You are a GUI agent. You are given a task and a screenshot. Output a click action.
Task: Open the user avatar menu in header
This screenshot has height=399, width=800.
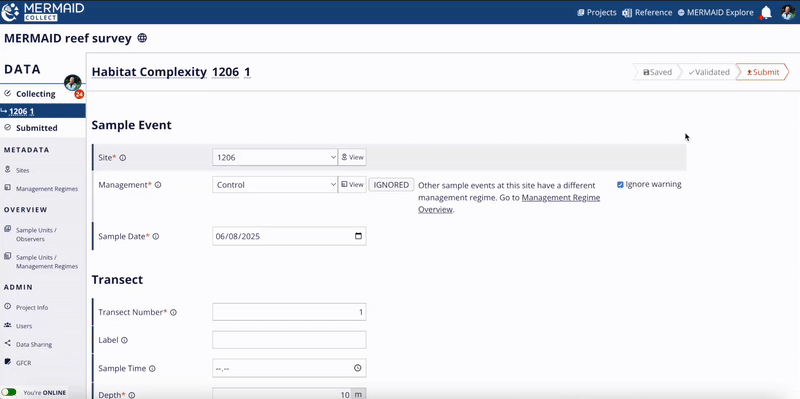pos(788,13)
